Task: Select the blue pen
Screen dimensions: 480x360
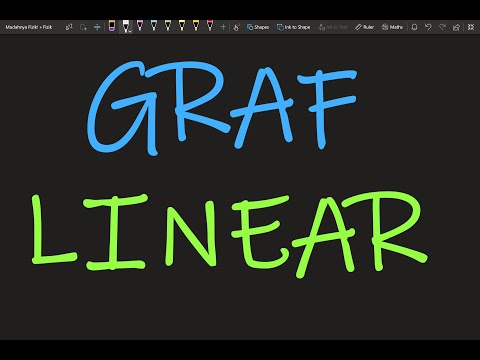Action: click(x=154, y=26)
